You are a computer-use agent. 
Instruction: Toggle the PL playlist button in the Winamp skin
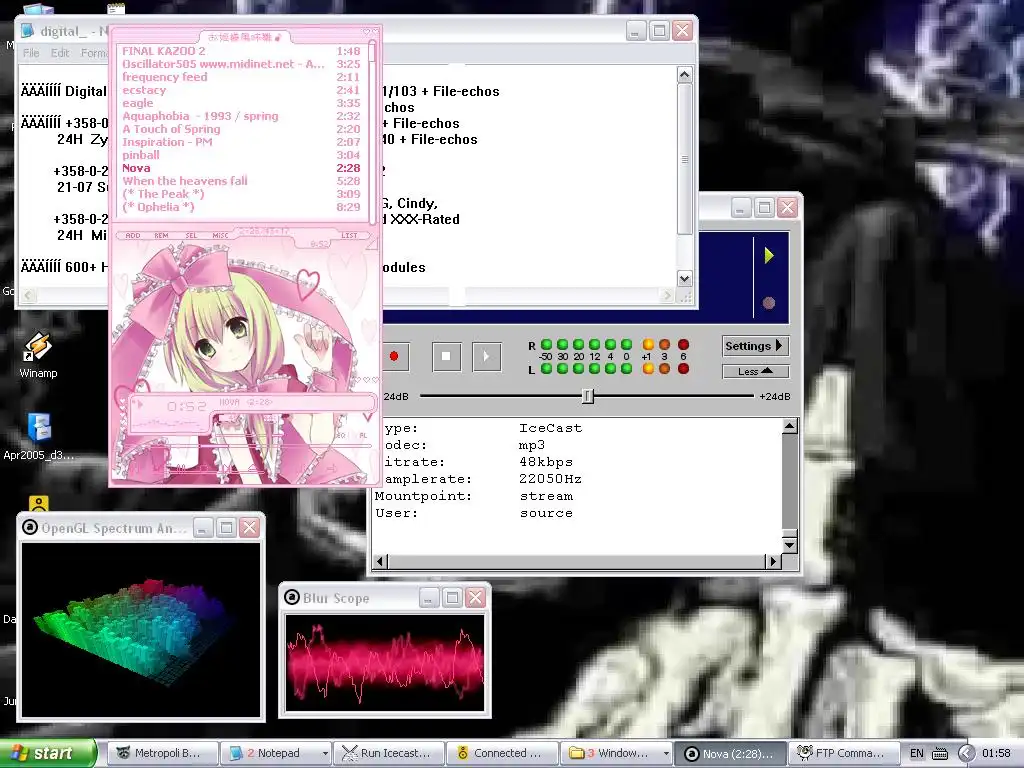tap(363, 436)
